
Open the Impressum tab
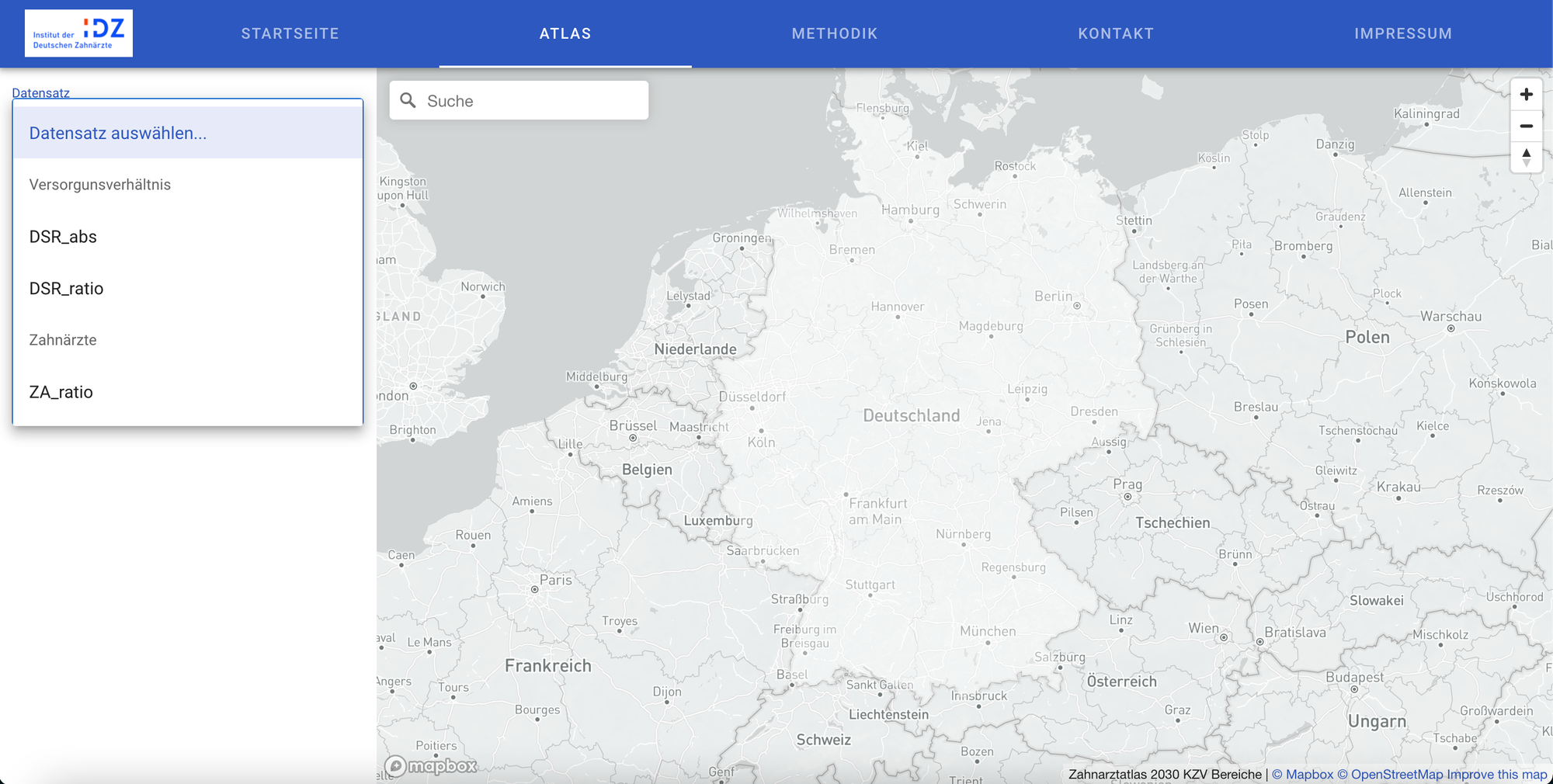coord(1402,33)
